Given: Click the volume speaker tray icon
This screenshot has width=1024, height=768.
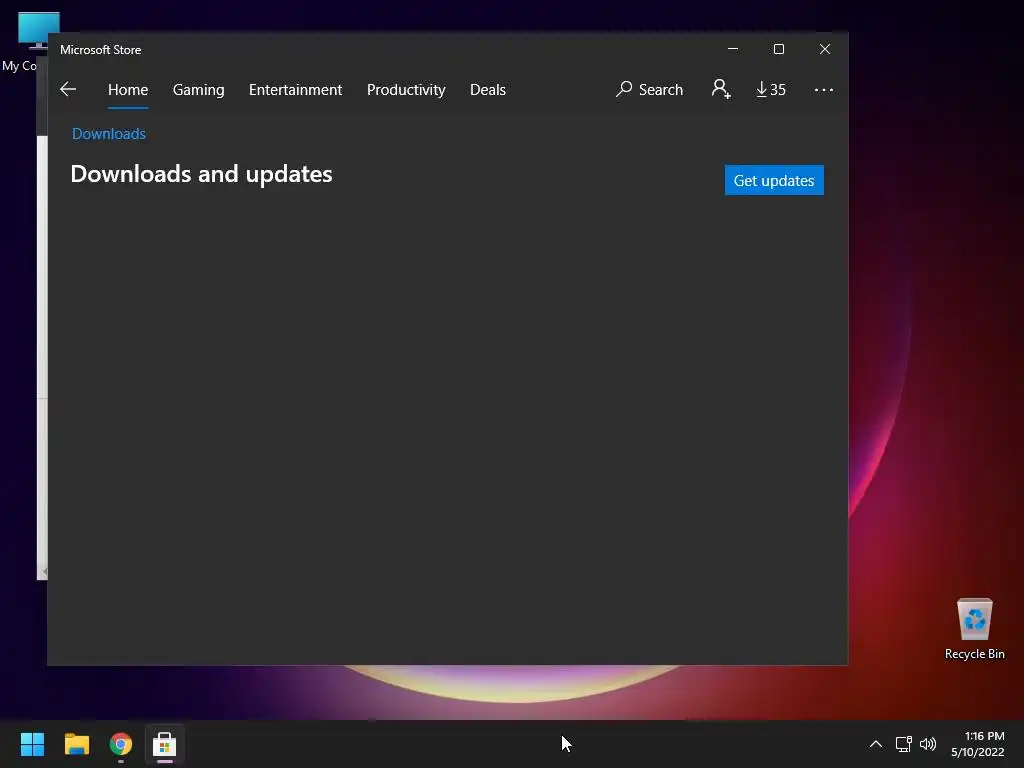Looking at the screenshot, I should click(927, 744).
